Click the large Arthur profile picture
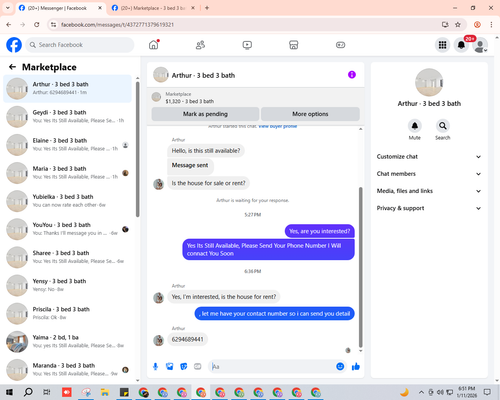Screen dimensions: 500x400 tap(429, 82)
